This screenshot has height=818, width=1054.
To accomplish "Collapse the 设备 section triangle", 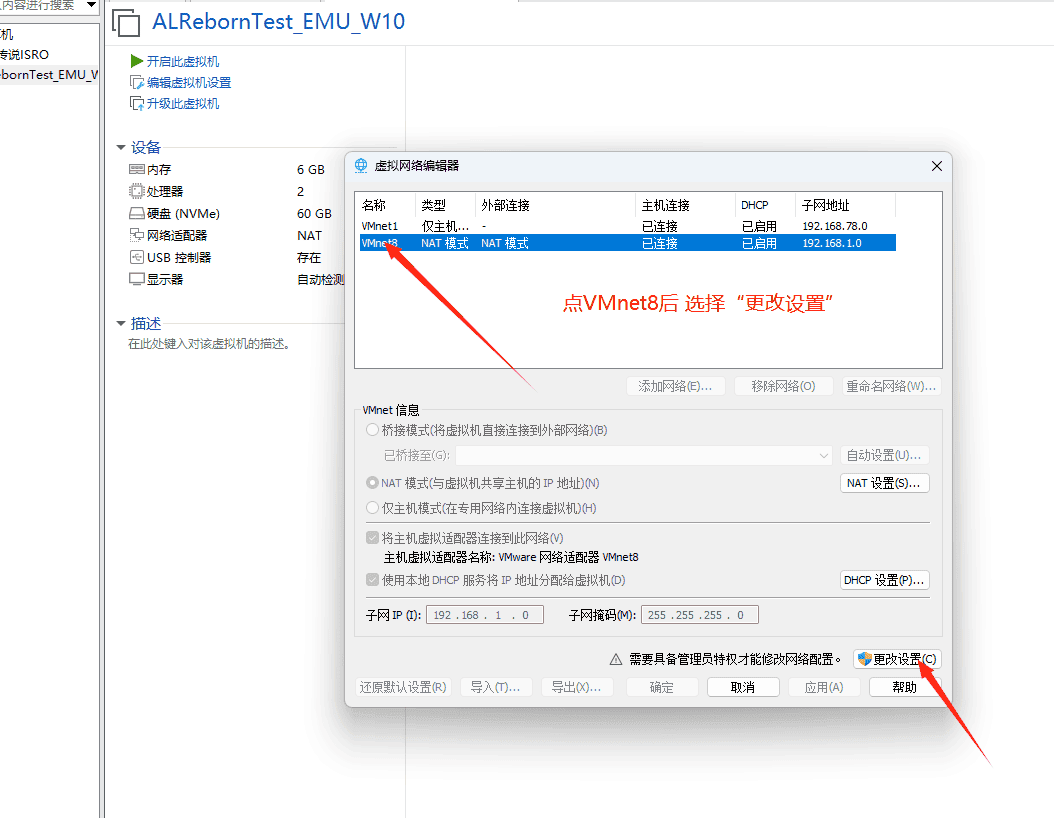I will (x=121, y=148).
